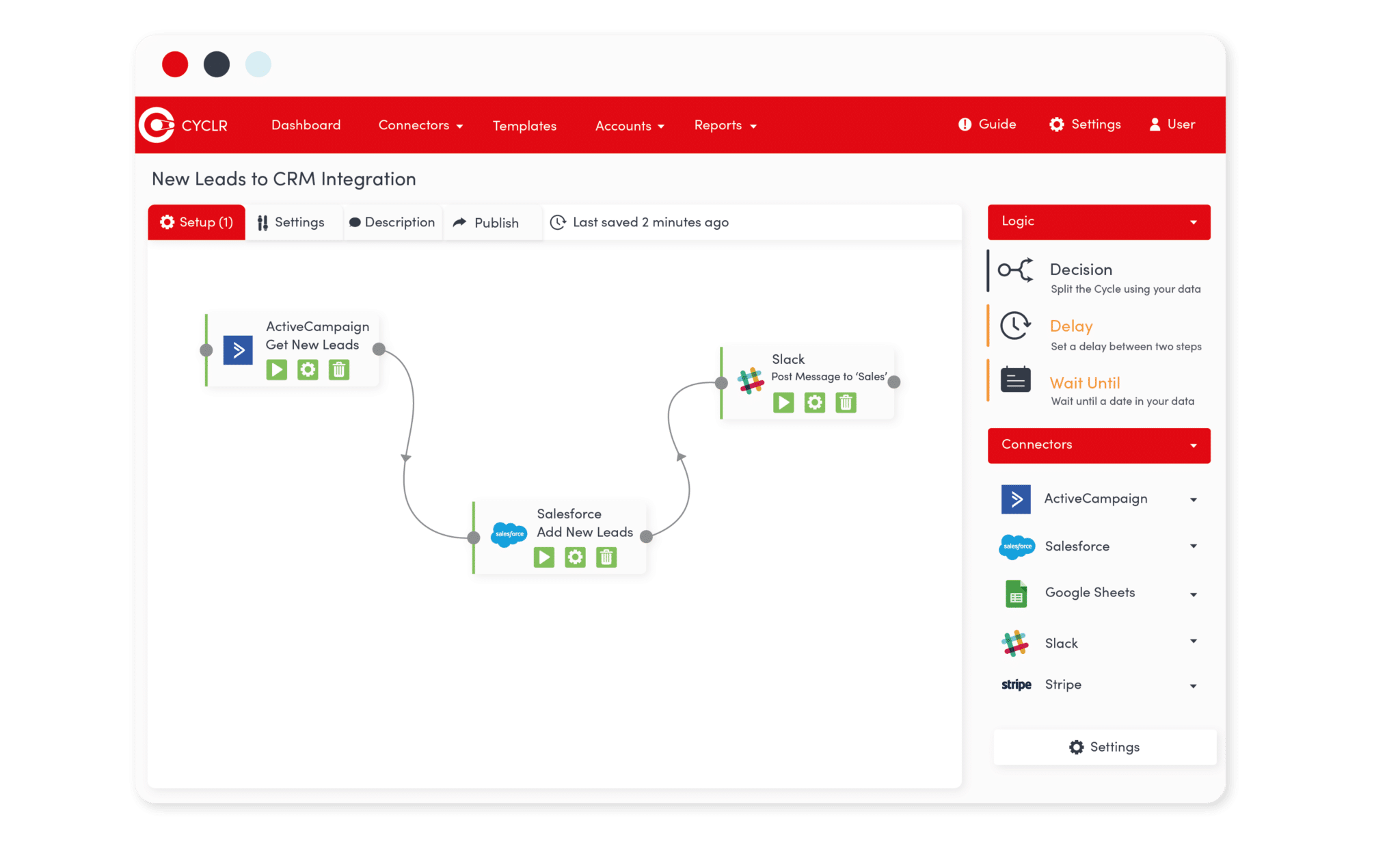Click the ActiveCampaign logo on the canvas step
The width and height of the screenshot is (1400, 859).
(x=238, y=350)
